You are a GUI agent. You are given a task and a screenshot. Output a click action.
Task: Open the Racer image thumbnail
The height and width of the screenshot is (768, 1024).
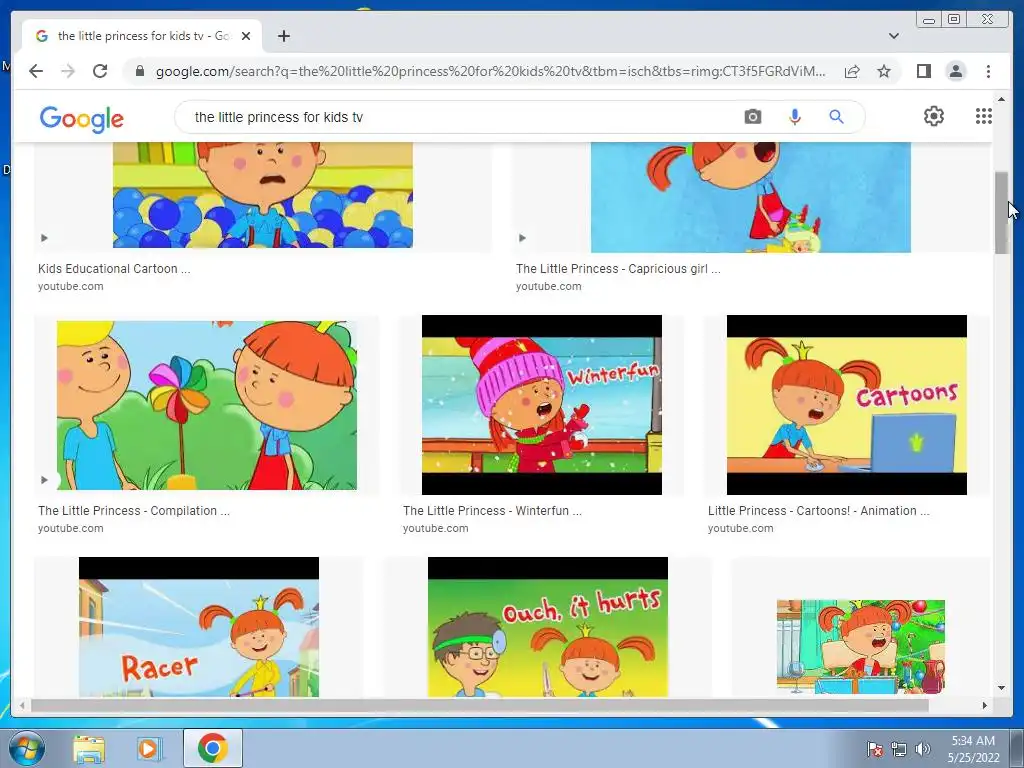coord(199,627)
